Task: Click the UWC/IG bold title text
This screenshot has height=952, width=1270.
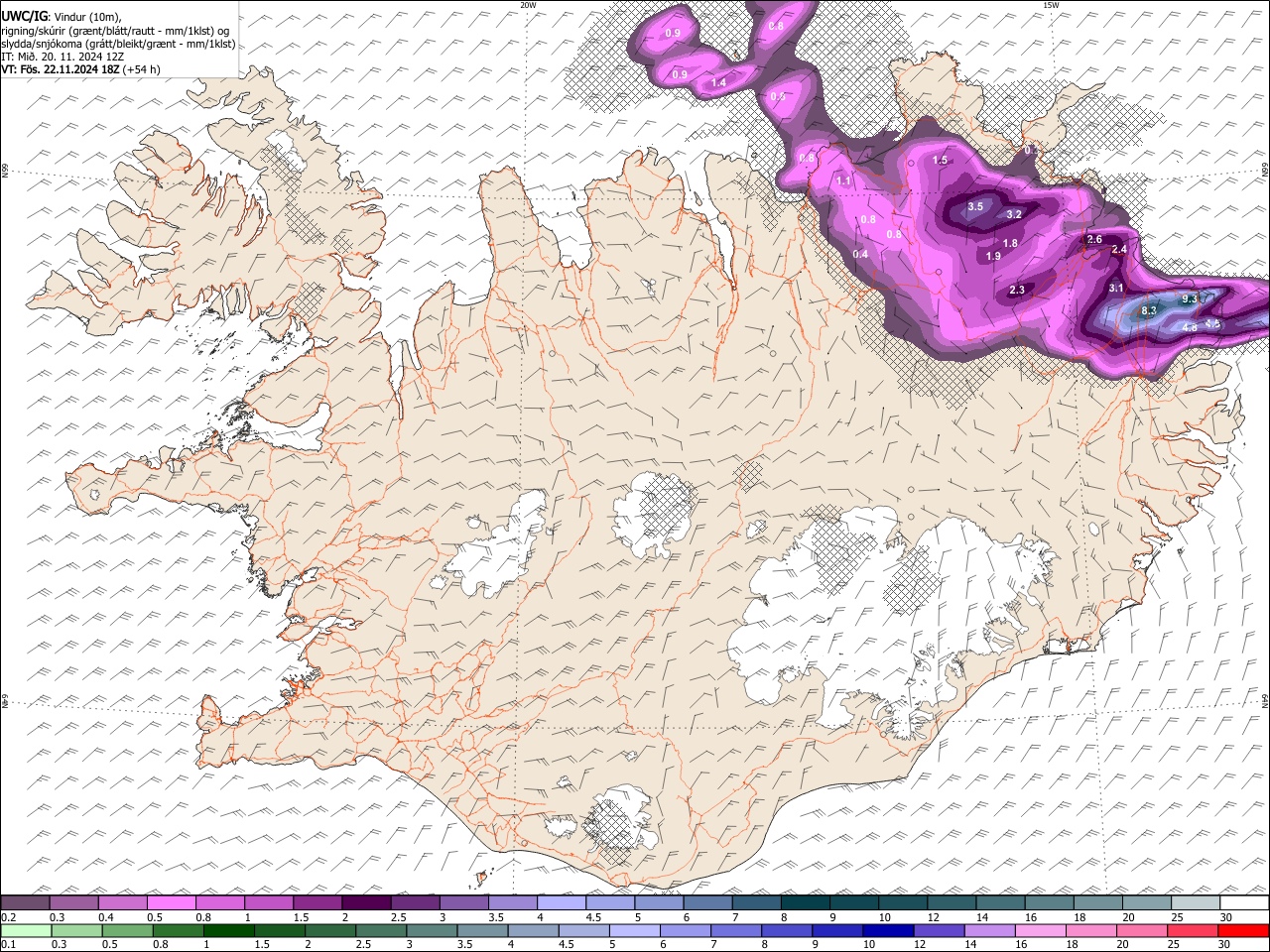Action: click(23, 16)
